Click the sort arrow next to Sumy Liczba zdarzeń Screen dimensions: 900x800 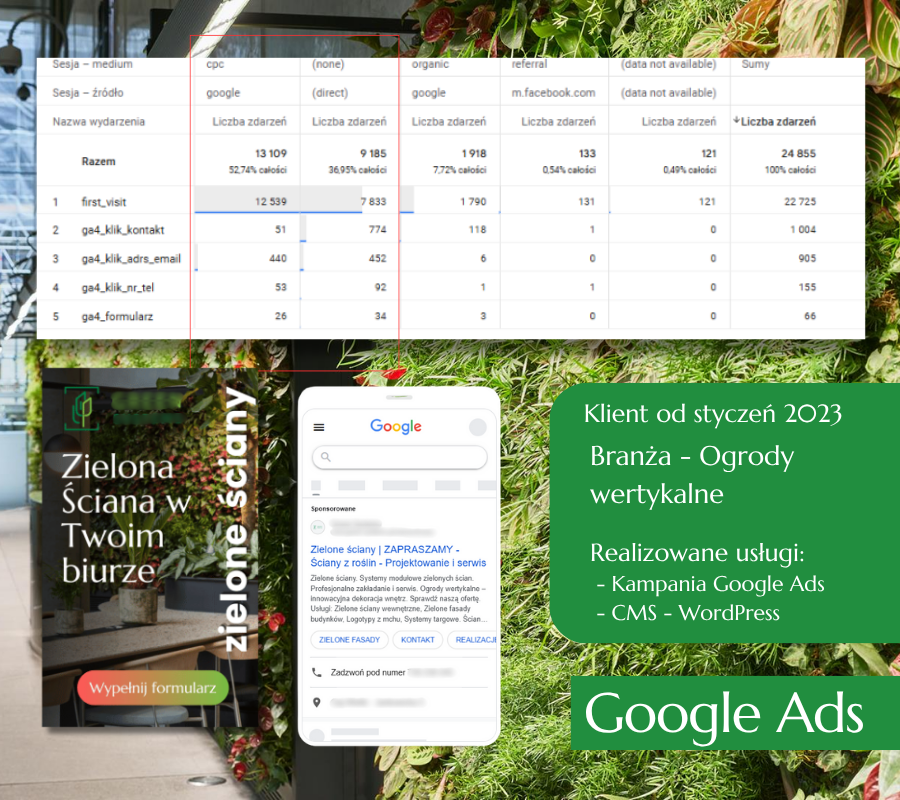pyautogui.click(x=736, y=121)
